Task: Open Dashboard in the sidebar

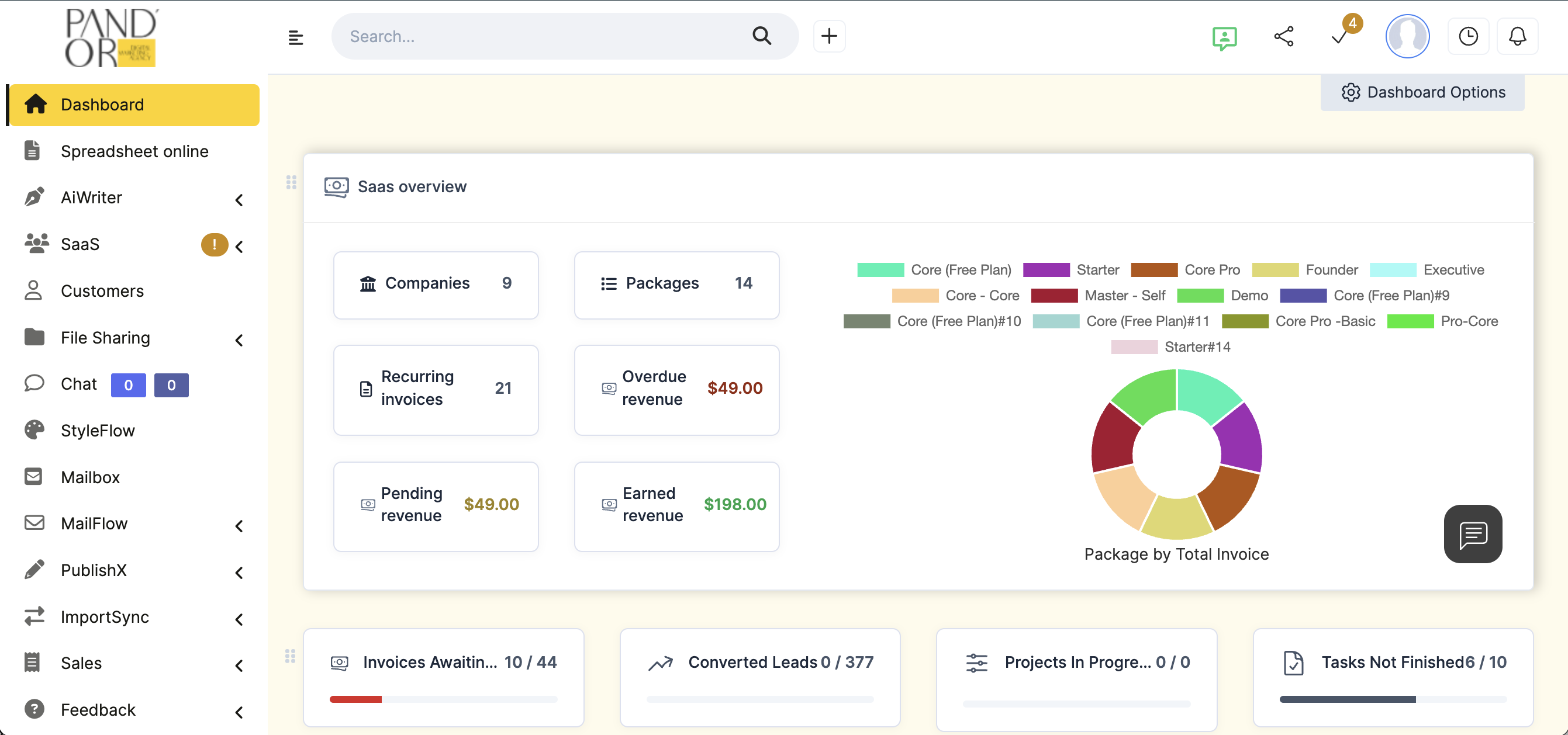Action: pos(134,105)
